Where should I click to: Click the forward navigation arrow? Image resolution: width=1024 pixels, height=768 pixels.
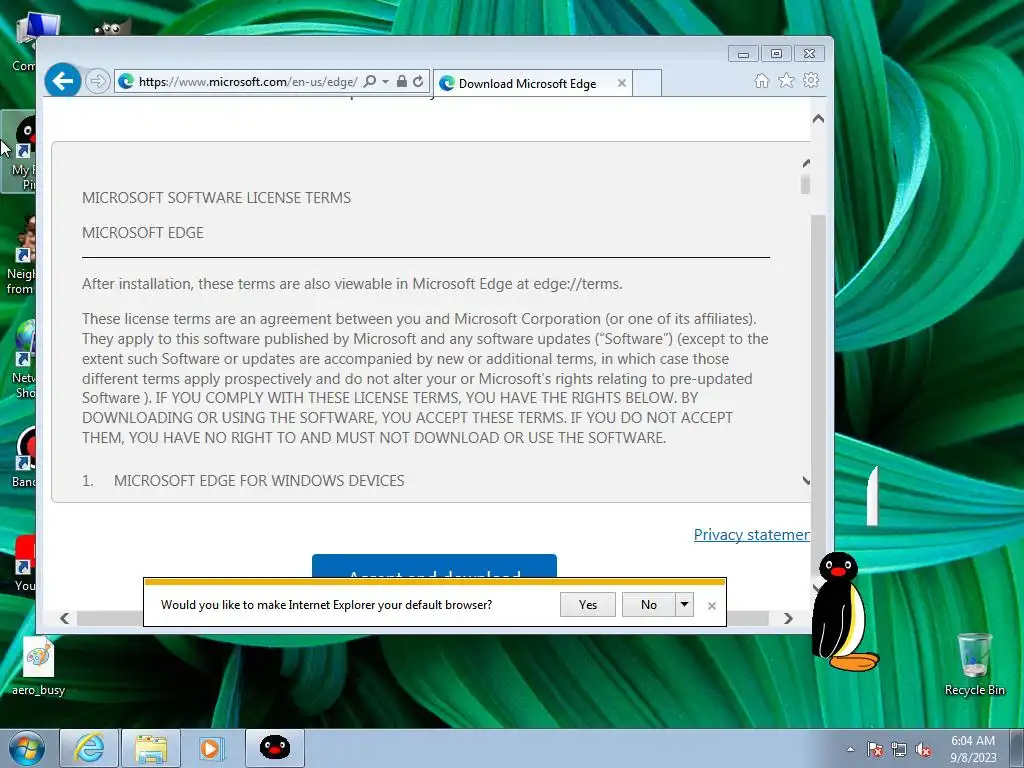click(x=97, y=81)
